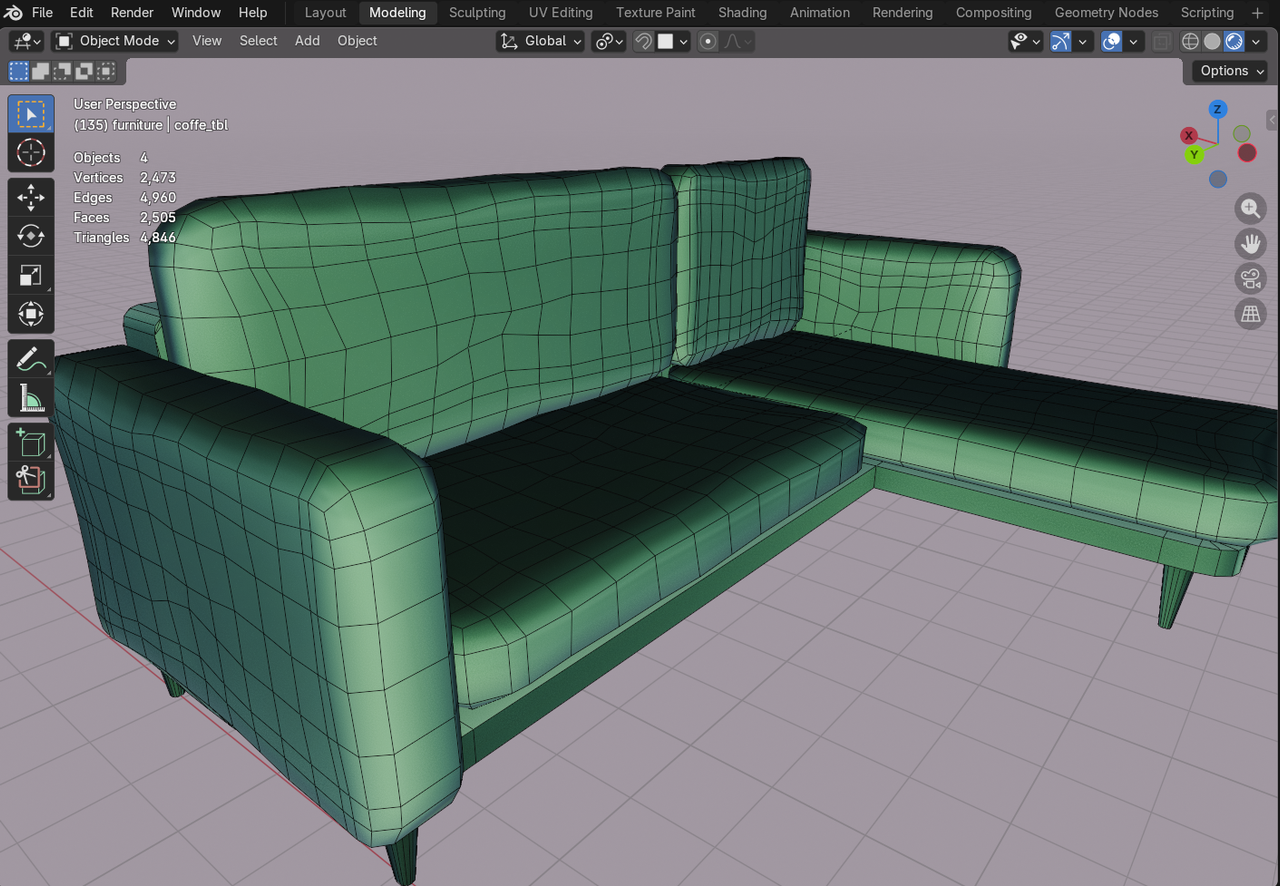Choose the Scale tool
Viewport: 1280px width, 886px height.
(x=31, y=274)
